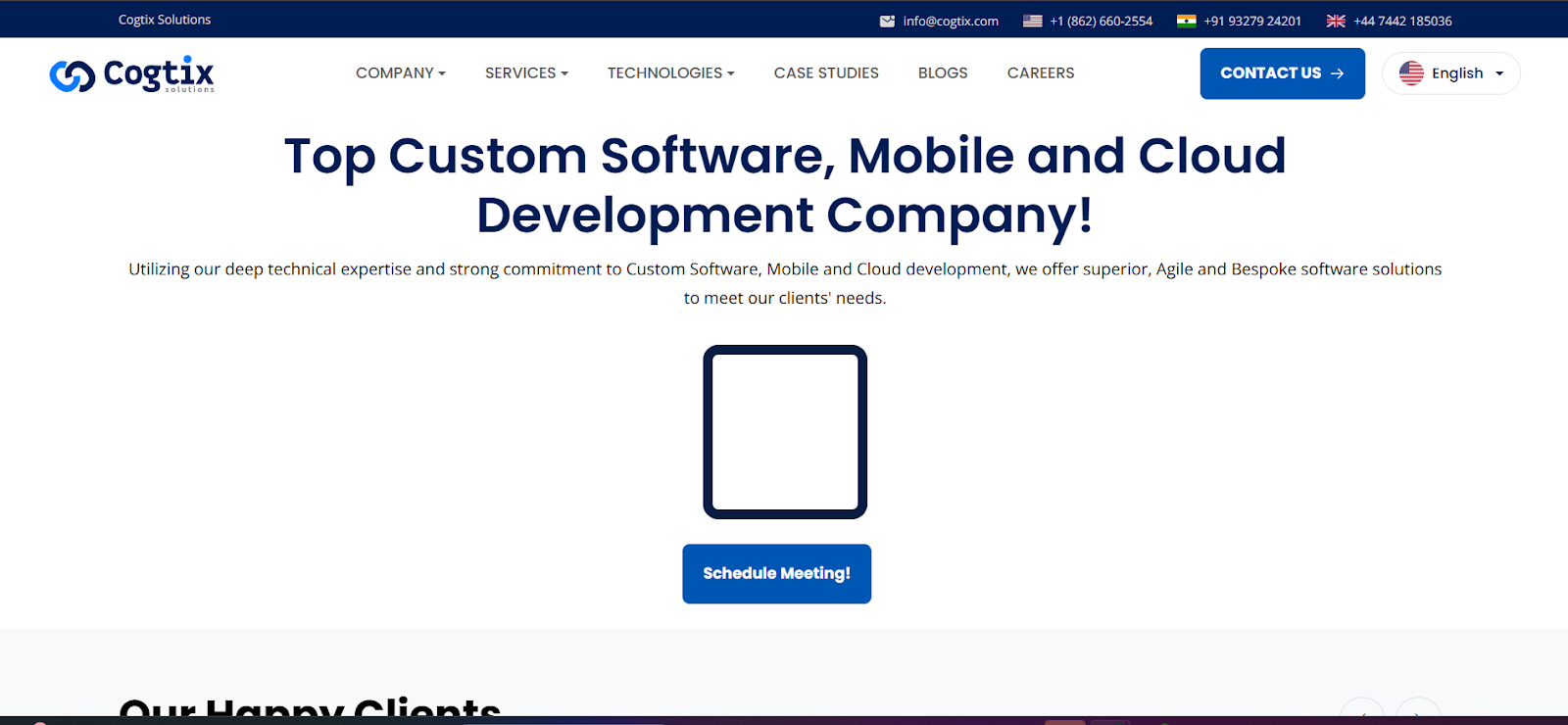Open the COMPANY dropdown menu

[x=400, y=72]
